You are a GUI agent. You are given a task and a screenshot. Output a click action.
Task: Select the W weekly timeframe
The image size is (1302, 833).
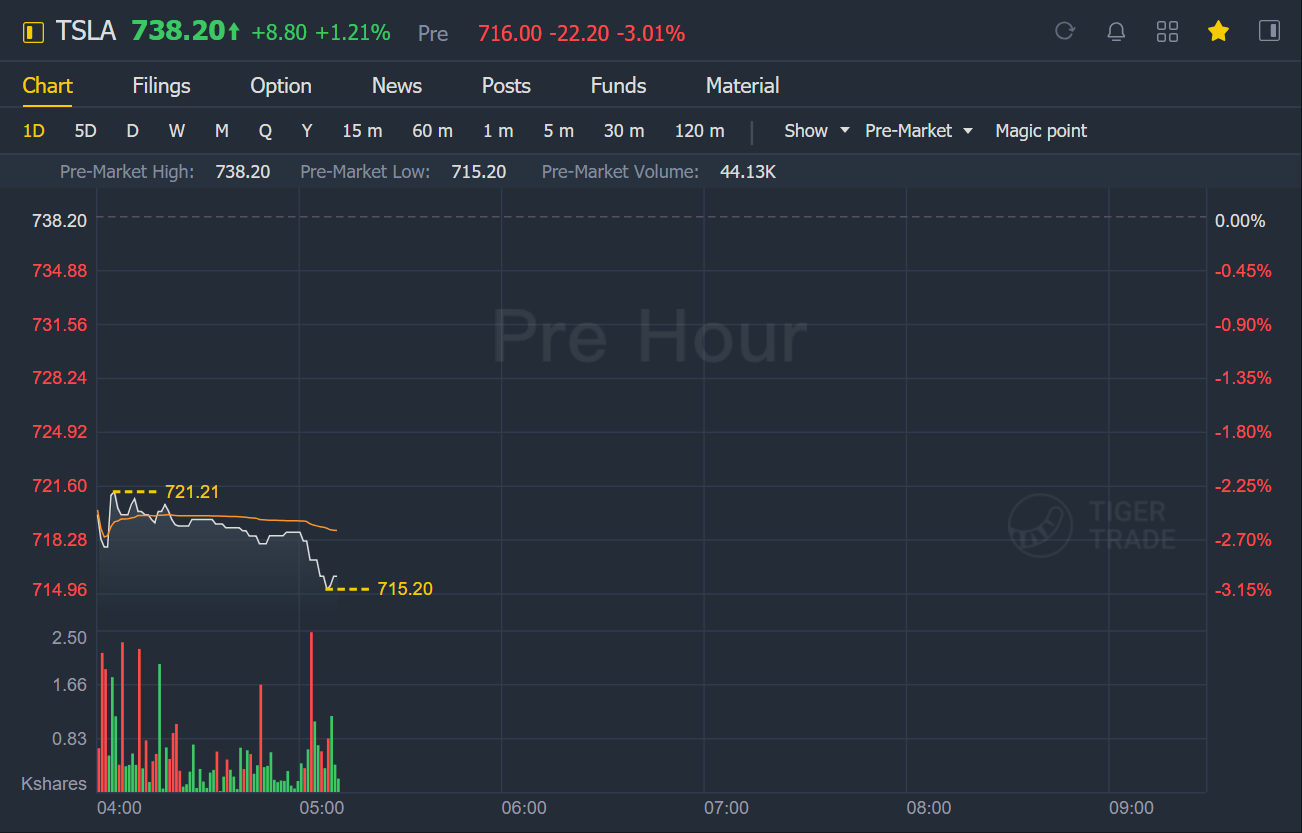(x=177, y=131)
